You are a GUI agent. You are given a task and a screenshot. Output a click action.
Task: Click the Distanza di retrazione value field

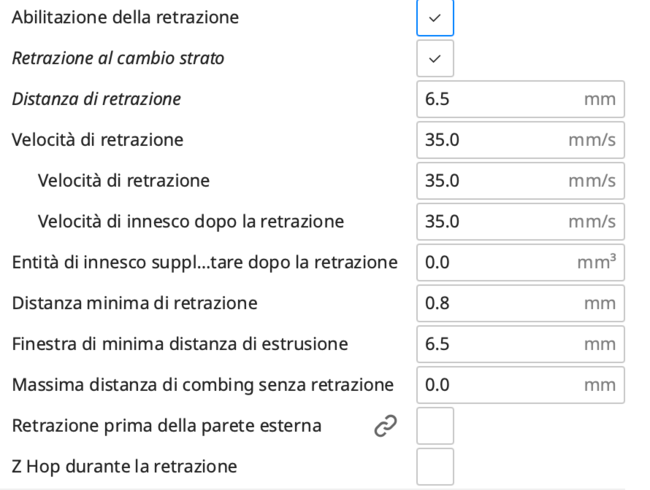[x=500, y=100]
